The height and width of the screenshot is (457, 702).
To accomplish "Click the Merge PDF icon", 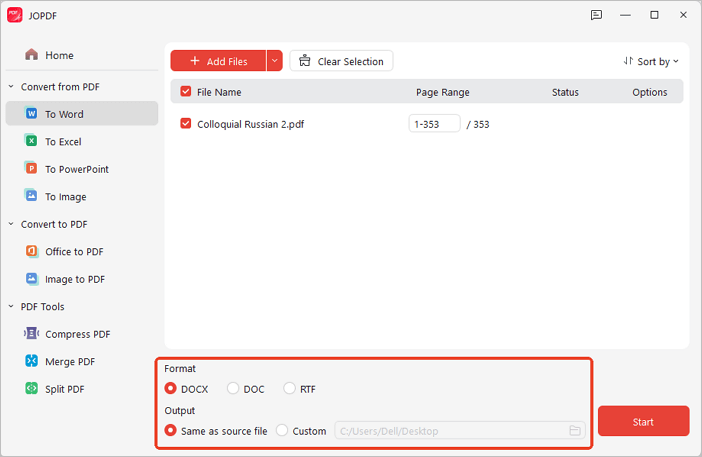I will click(x=32, y=361).
